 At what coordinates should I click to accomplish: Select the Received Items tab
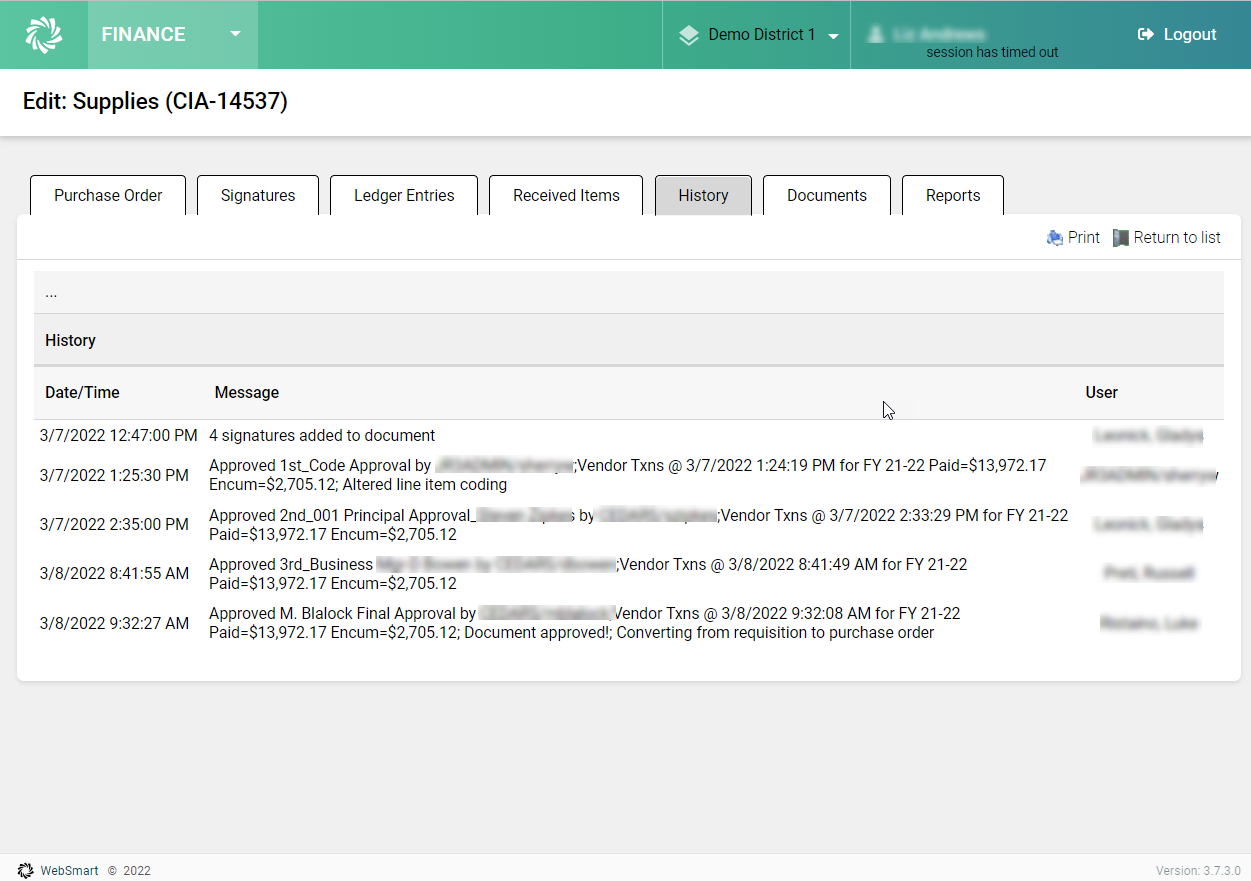(x=566, y=195)
